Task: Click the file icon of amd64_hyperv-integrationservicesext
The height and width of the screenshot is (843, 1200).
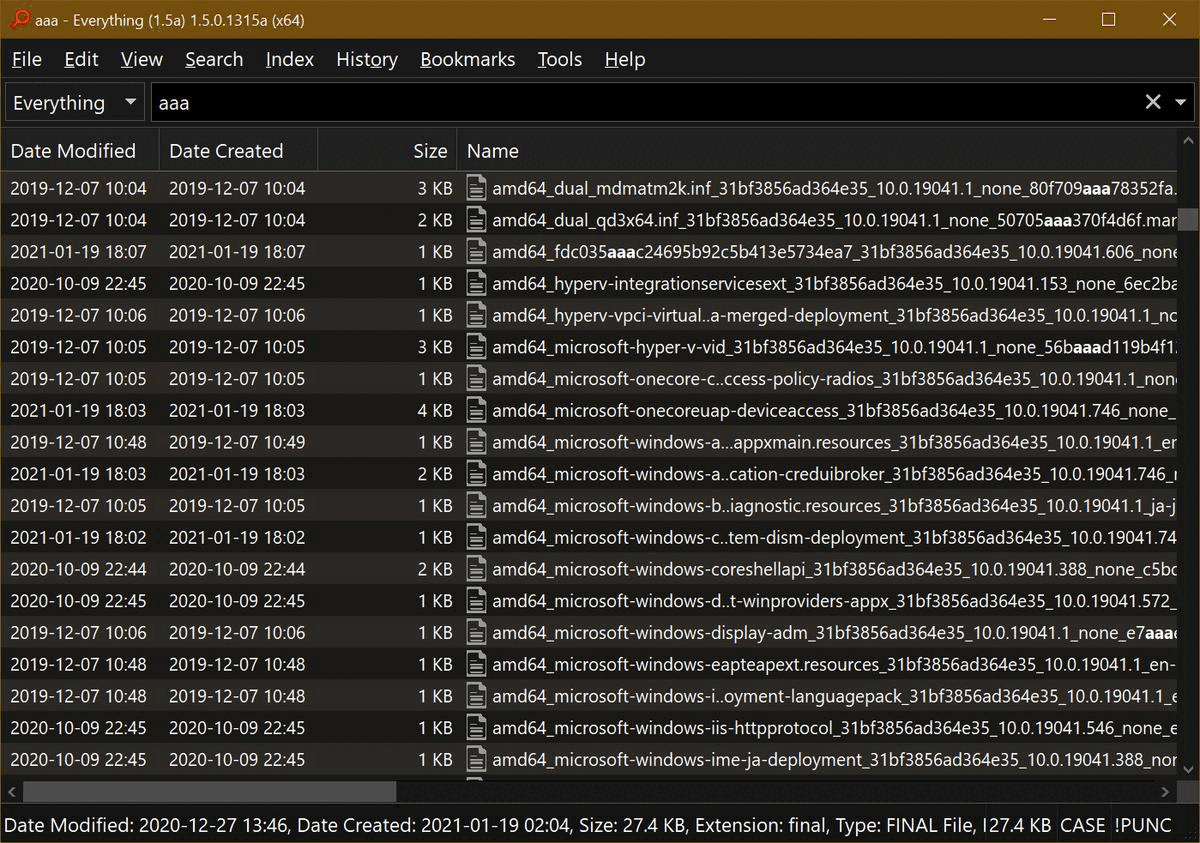Action: click(x=477, y=283)
